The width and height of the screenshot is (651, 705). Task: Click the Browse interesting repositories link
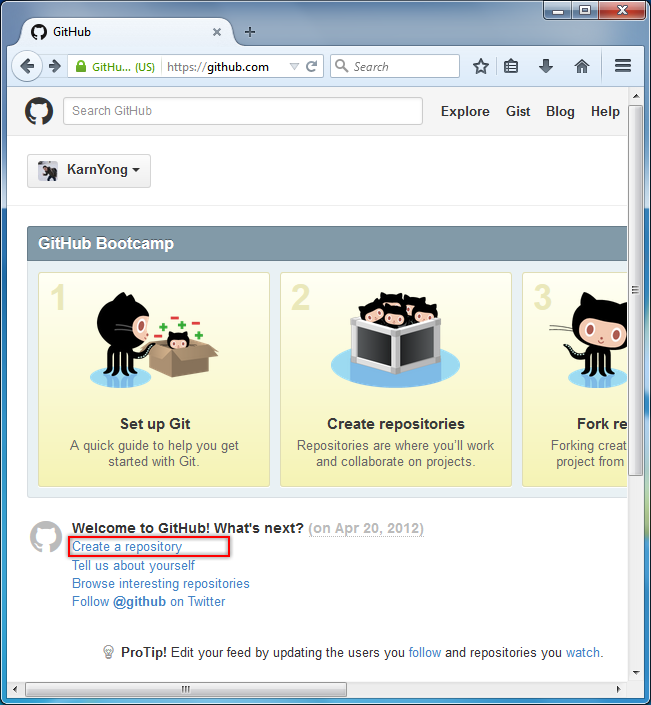161,583
